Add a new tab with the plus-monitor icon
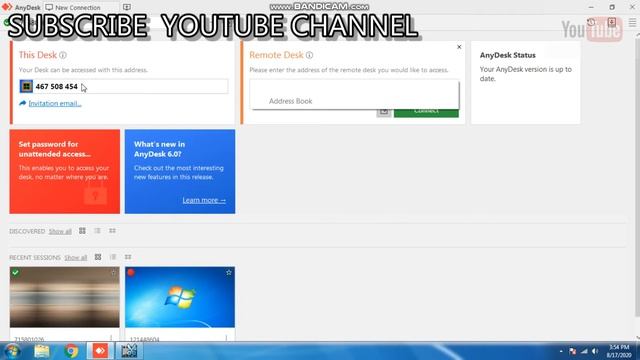 point(127,7)
